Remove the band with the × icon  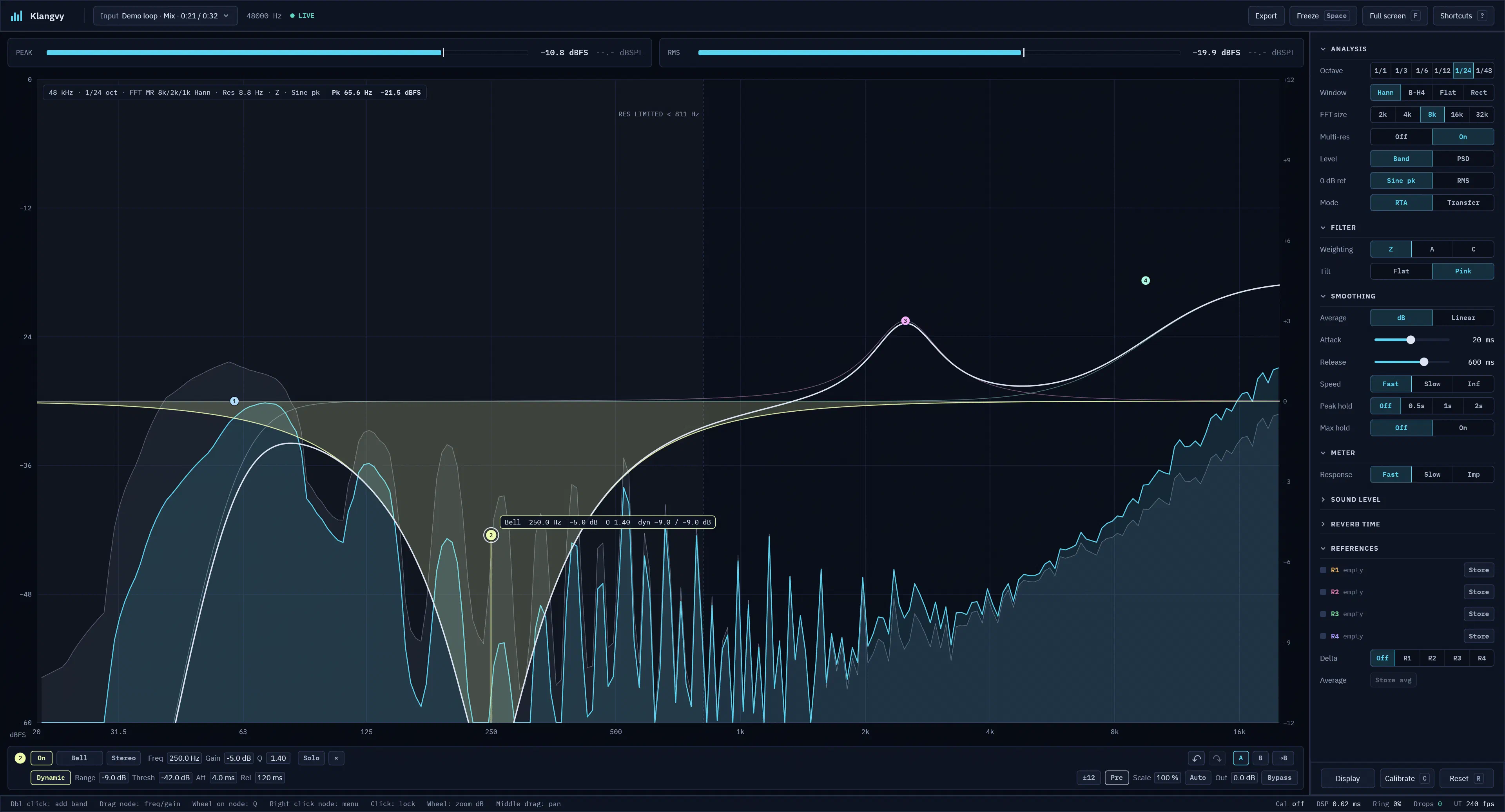coord(336,758)
